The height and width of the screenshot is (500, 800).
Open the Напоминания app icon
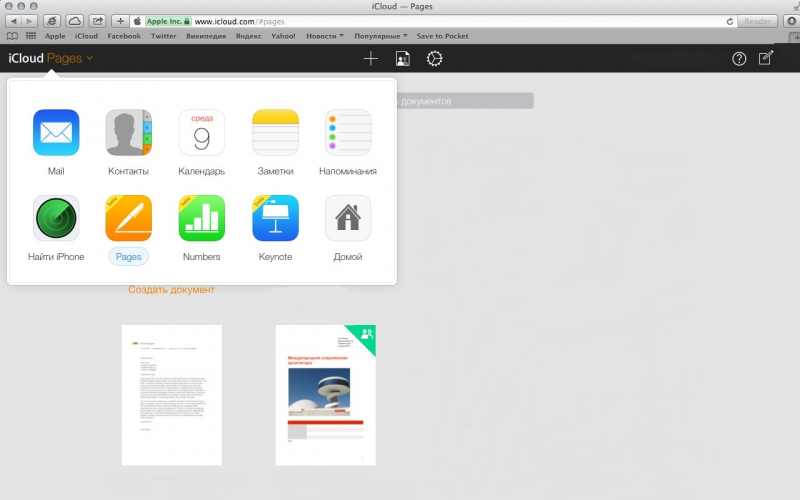[x=348, y=132]
